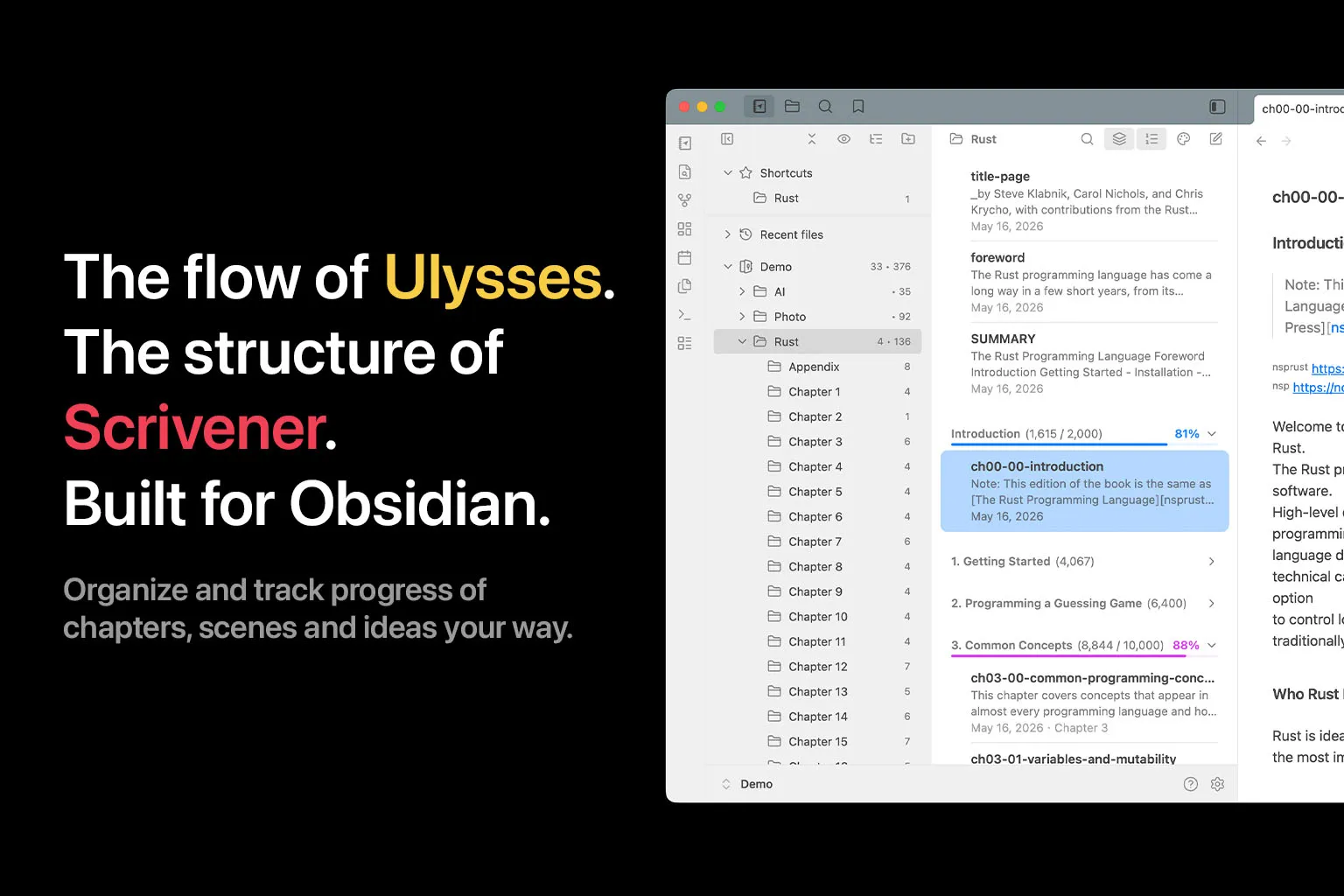Toggle the numbered list sort button
The image size is (1344, 896).
1151,139
